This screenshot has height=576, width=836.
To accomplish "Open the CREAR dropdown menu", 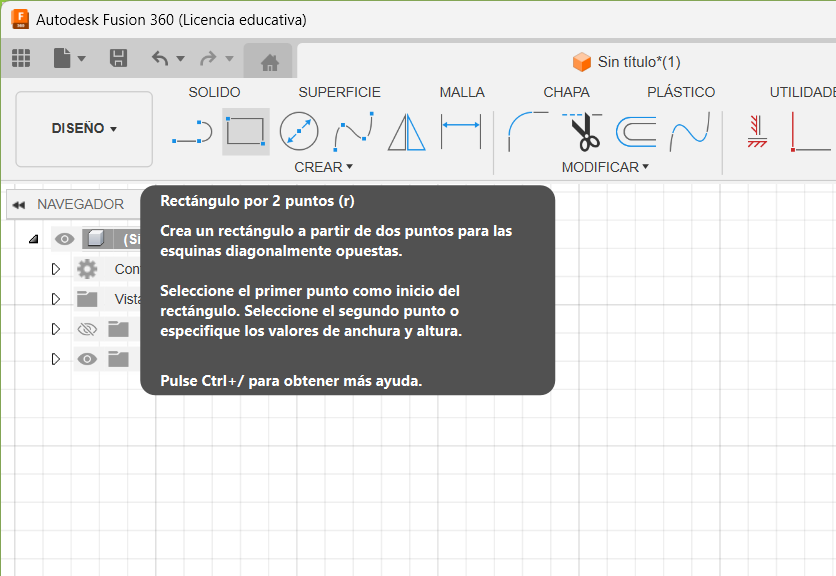I will (x=323, y=167).
